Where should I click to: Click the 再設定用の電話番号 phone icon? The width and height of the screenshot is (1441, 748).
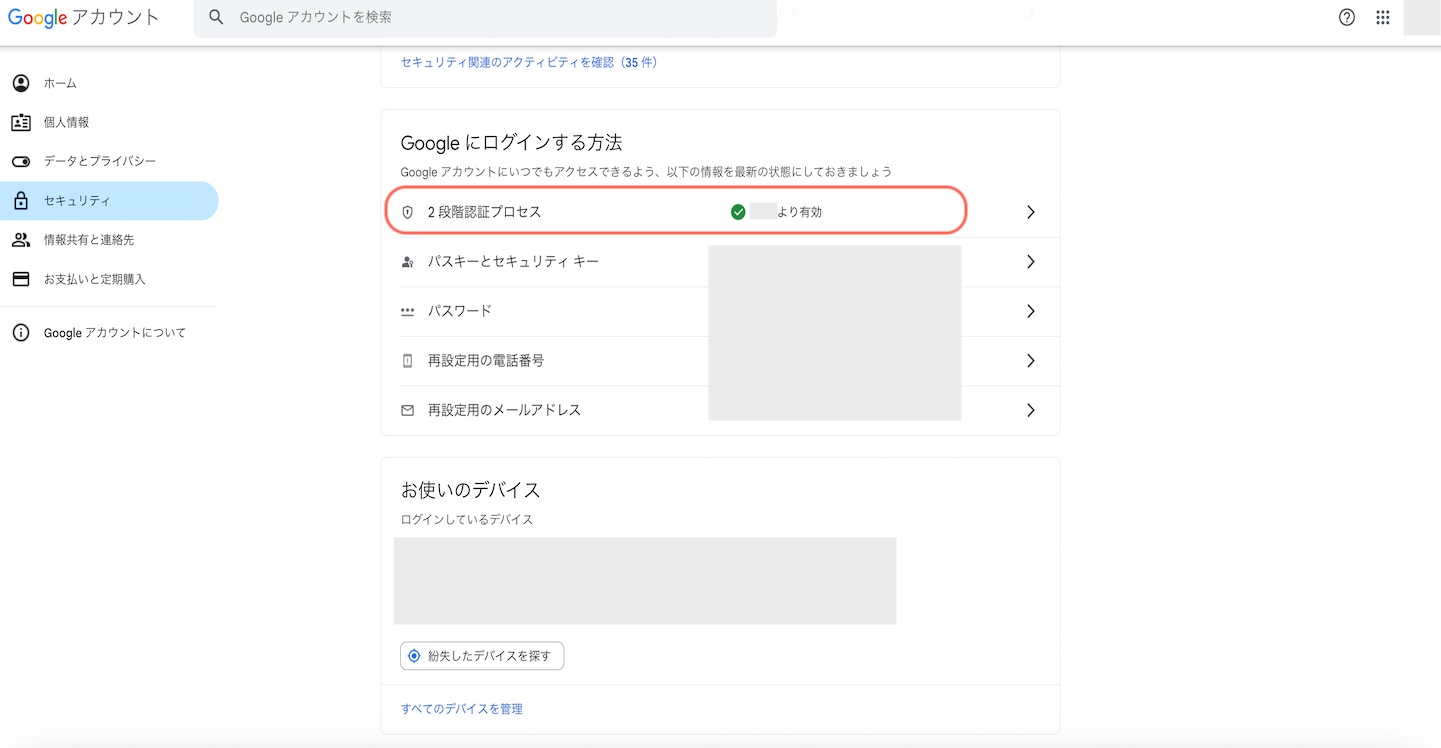pyautogui.click(x=407, y=361)
